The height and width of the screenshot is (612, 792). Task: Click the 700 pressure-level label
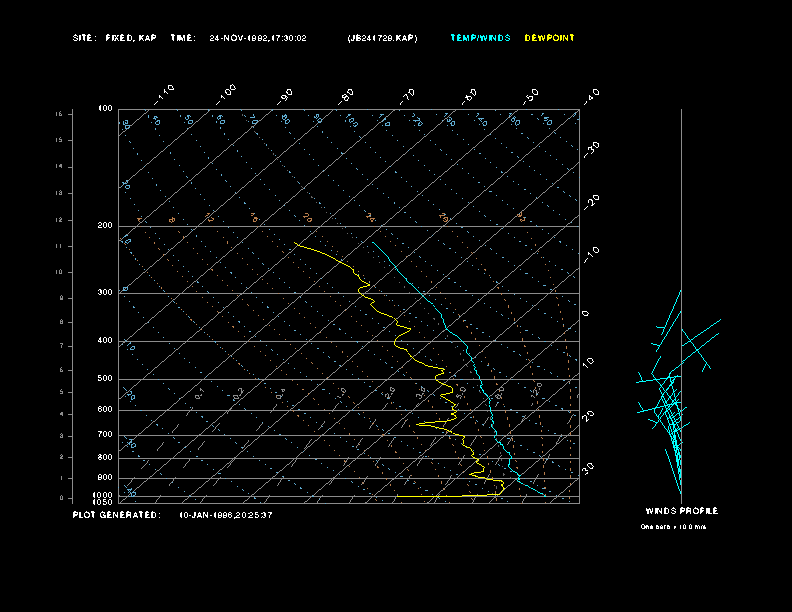105,434
